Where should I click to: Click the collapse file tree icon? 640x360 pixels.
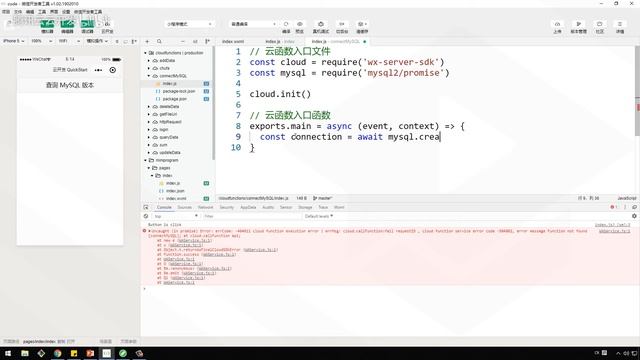pos(207,41)
